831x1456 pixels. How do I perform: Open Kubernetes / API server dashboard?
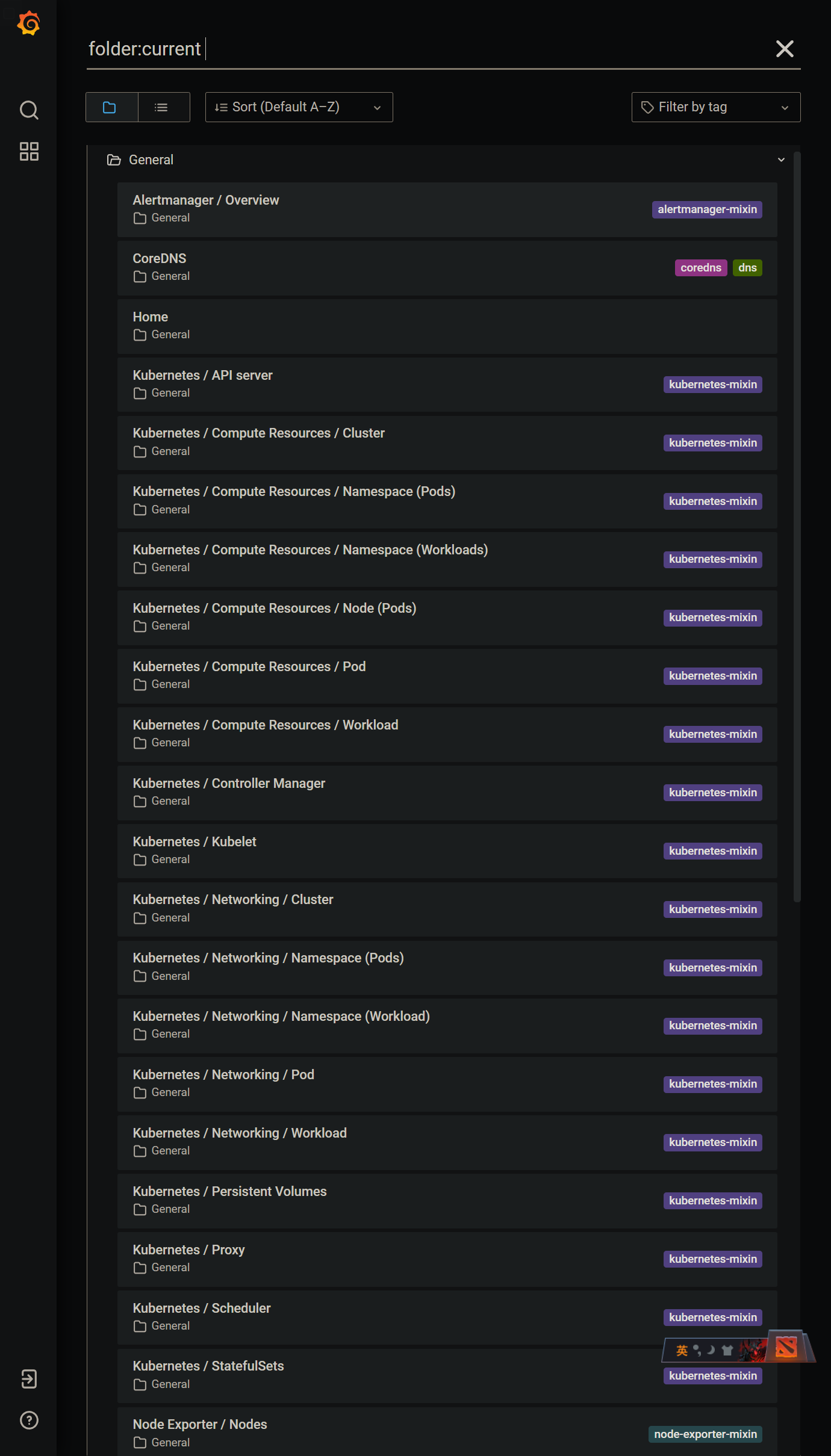point(202,376)
